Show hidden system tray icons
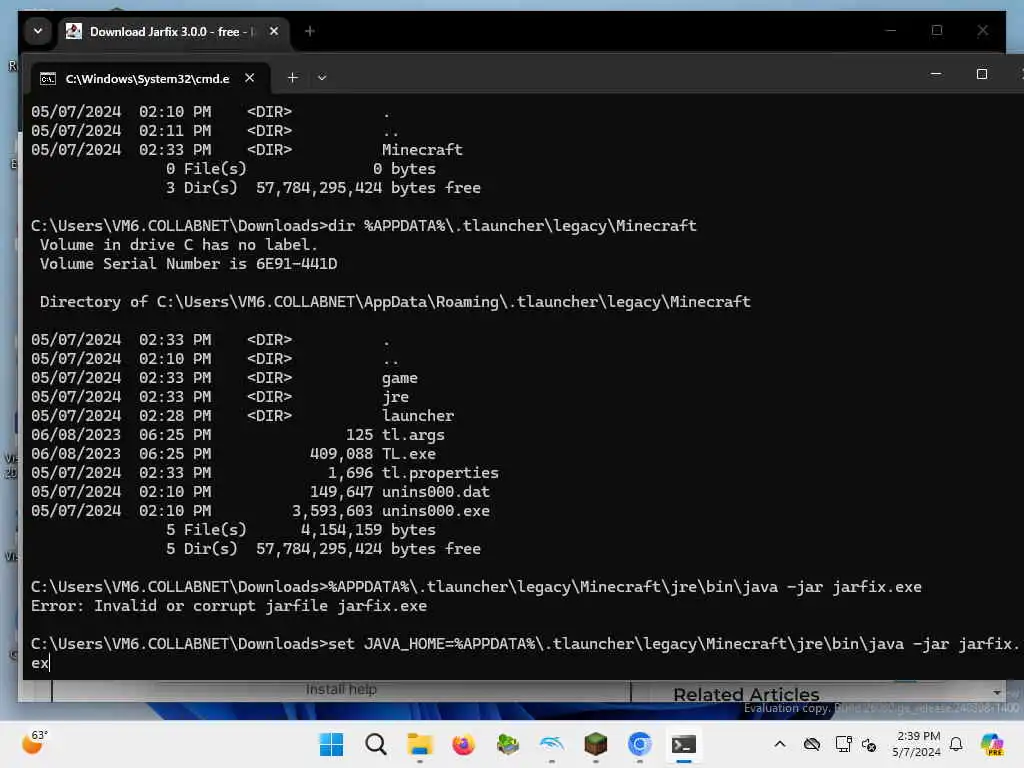Viewport: 1024px width, 768px height. 780,744
